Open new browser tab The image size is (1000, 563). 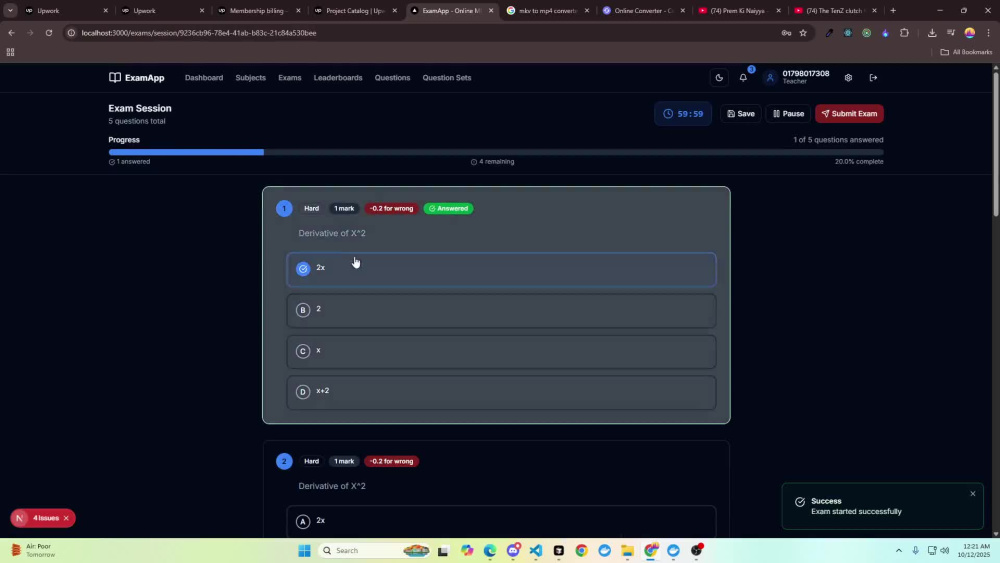pyautogui.click(x=893, y=10)
